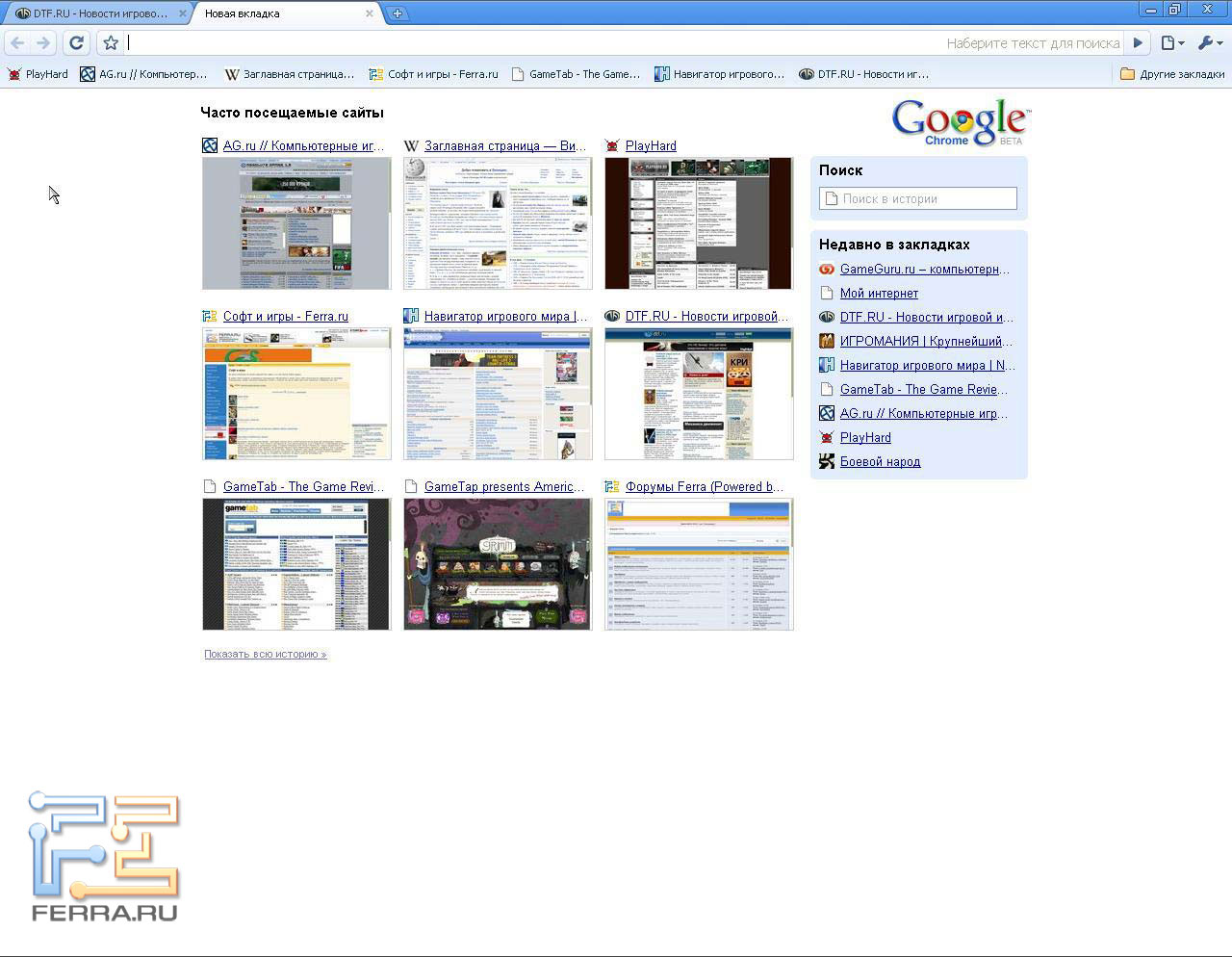Show full history via Показать всю историю

[x=265, y=654]
